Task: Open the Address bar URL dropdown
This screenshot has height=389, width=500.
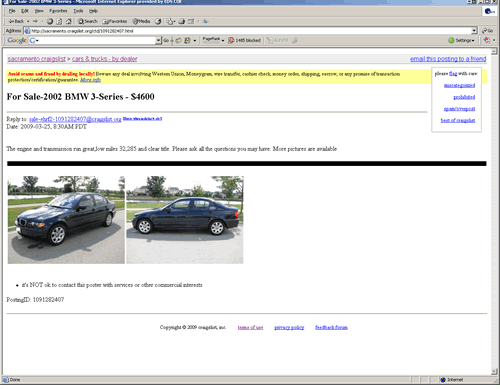Action: pos(474,31)
